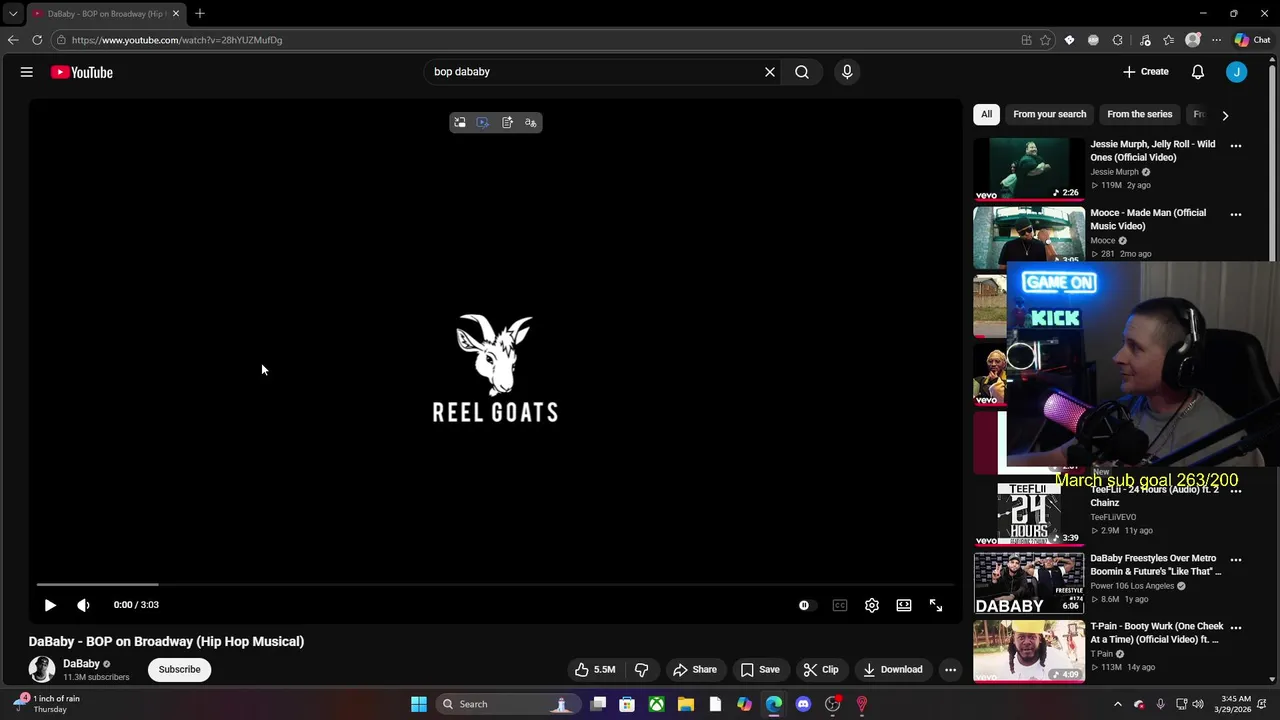Image resolution: width=1280 pixels, height=720 pixels.
Task: Dislike the video
Action: pos(642,670)
